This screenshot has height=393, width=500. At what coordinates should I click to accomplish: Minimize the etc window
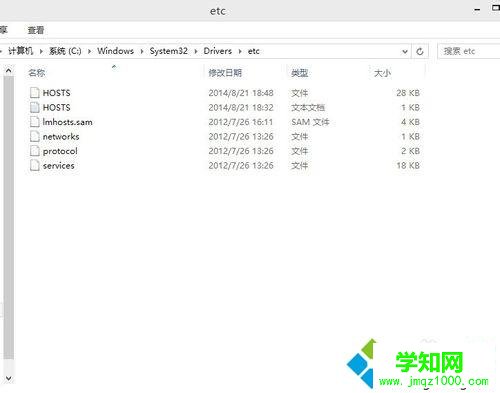point(477,10)
